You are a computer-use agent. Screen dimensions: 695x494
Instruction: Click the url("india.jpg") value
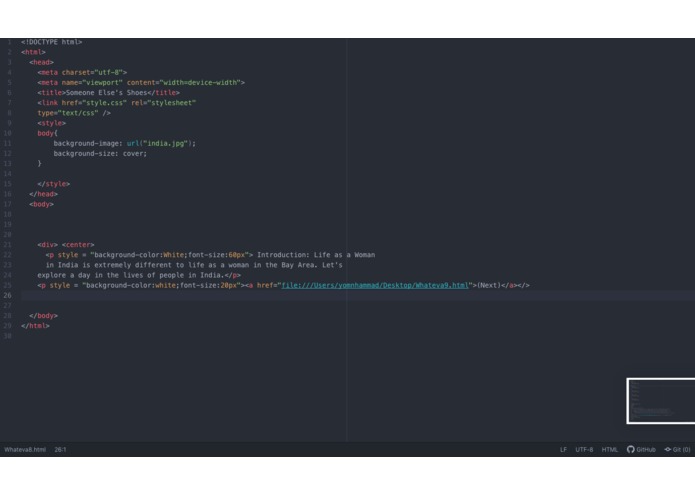click(159, 144)
